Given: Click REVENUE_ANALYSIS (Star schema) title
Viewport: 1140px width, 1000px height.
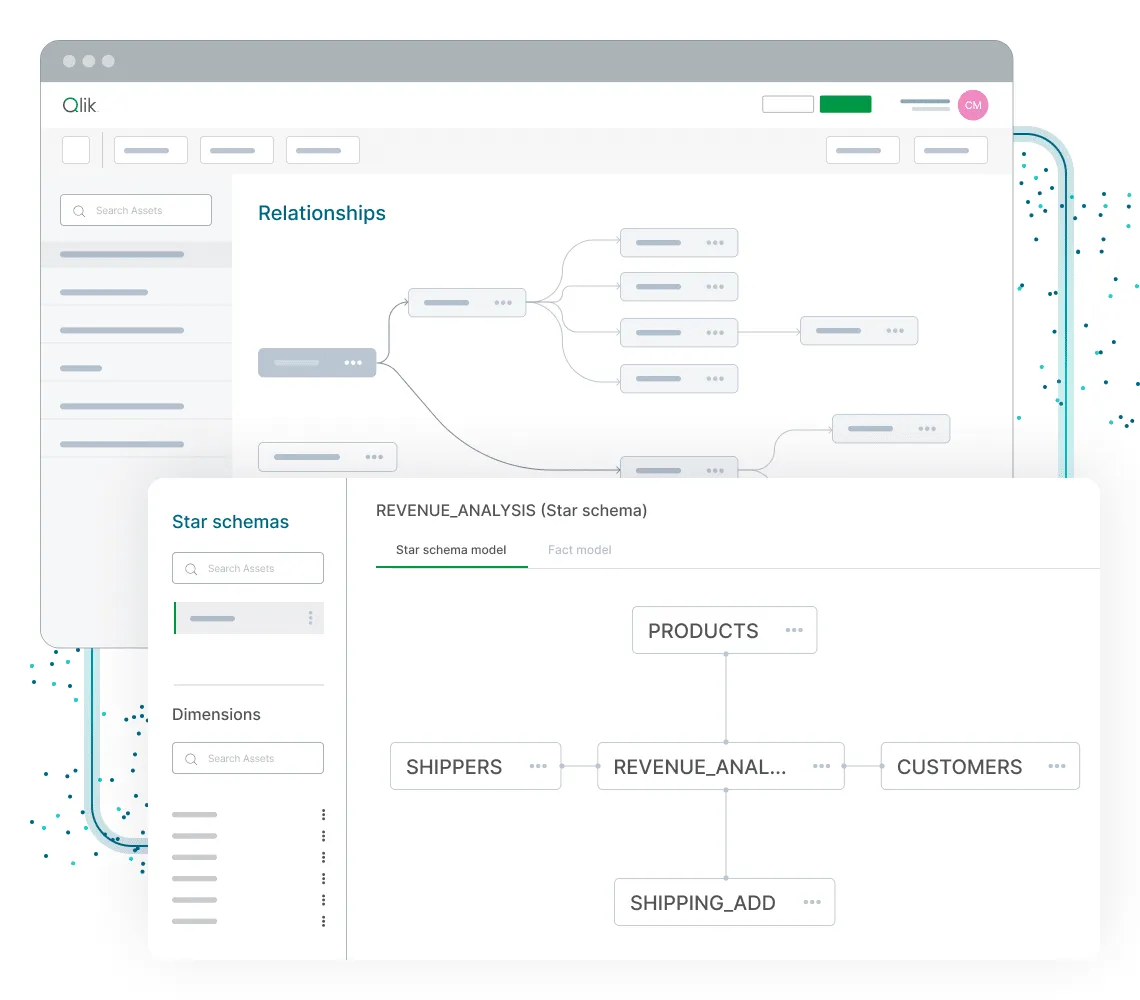Looking at the screenshot, I should coord(511,511).
